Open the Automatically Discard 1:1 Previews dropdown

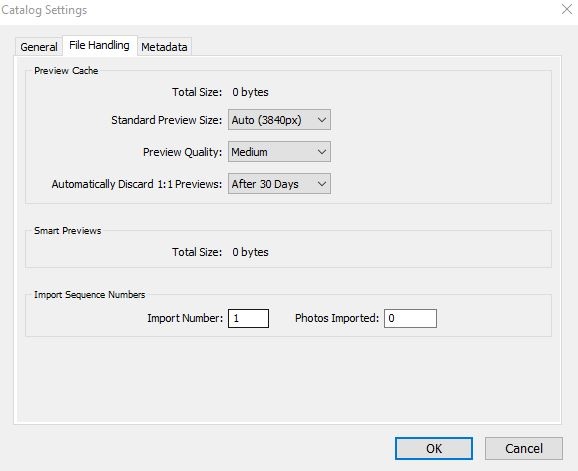(279, 184)
